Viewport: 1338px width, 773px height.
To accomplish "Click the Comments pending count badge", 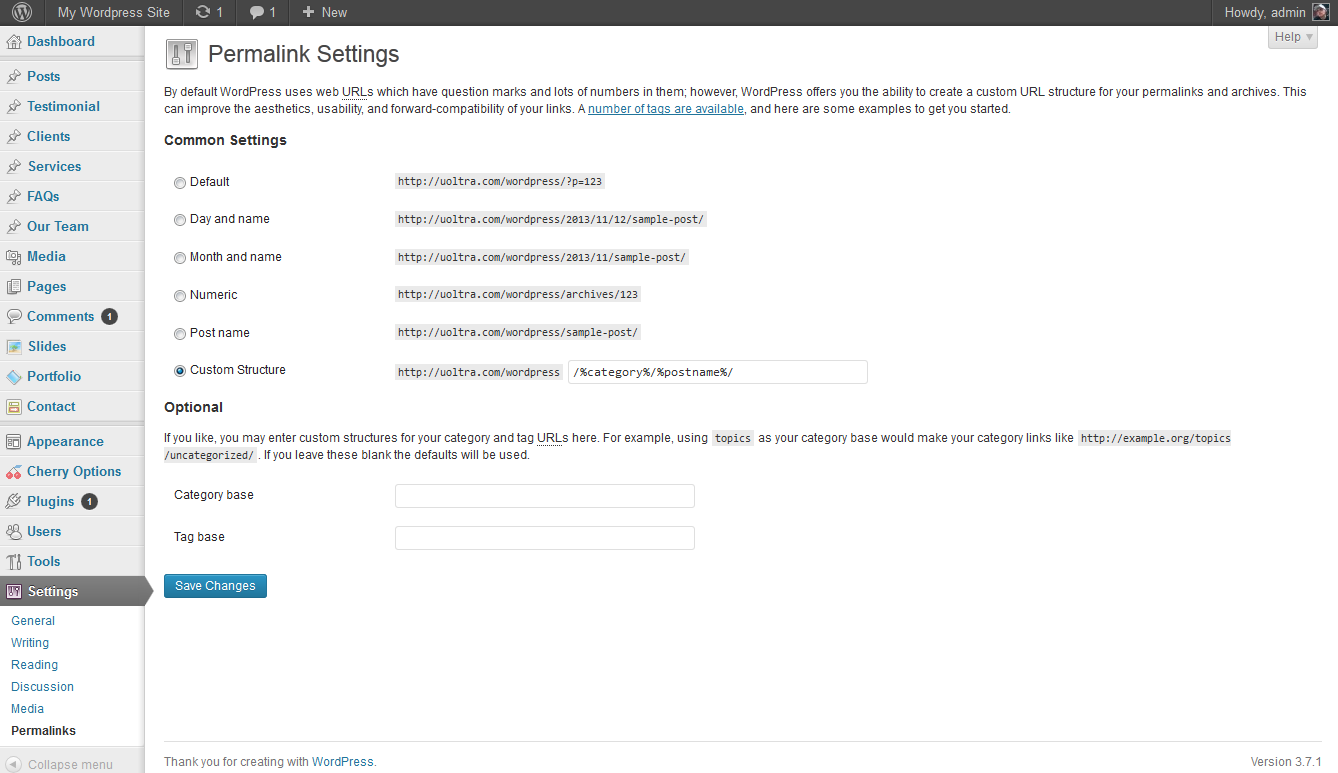I will [109, 317].
